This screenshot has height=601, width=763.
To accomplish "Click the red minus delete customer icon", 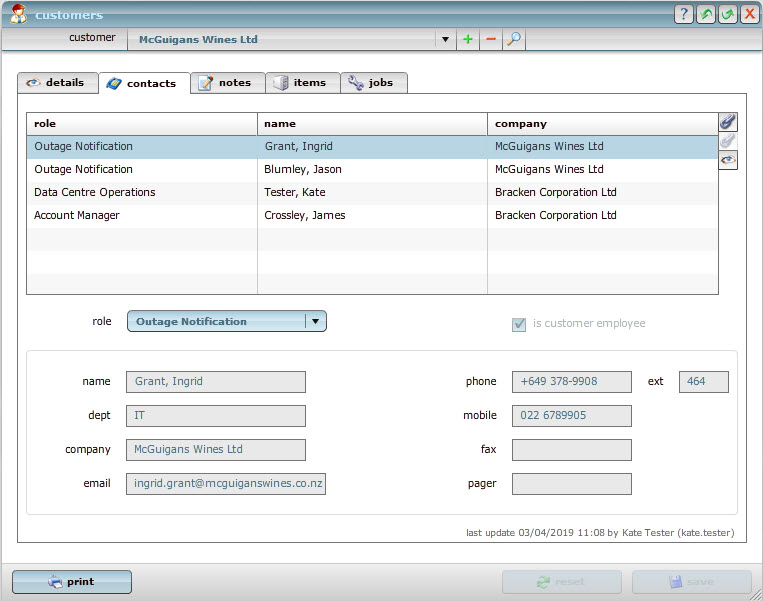I will pos(490,40).
